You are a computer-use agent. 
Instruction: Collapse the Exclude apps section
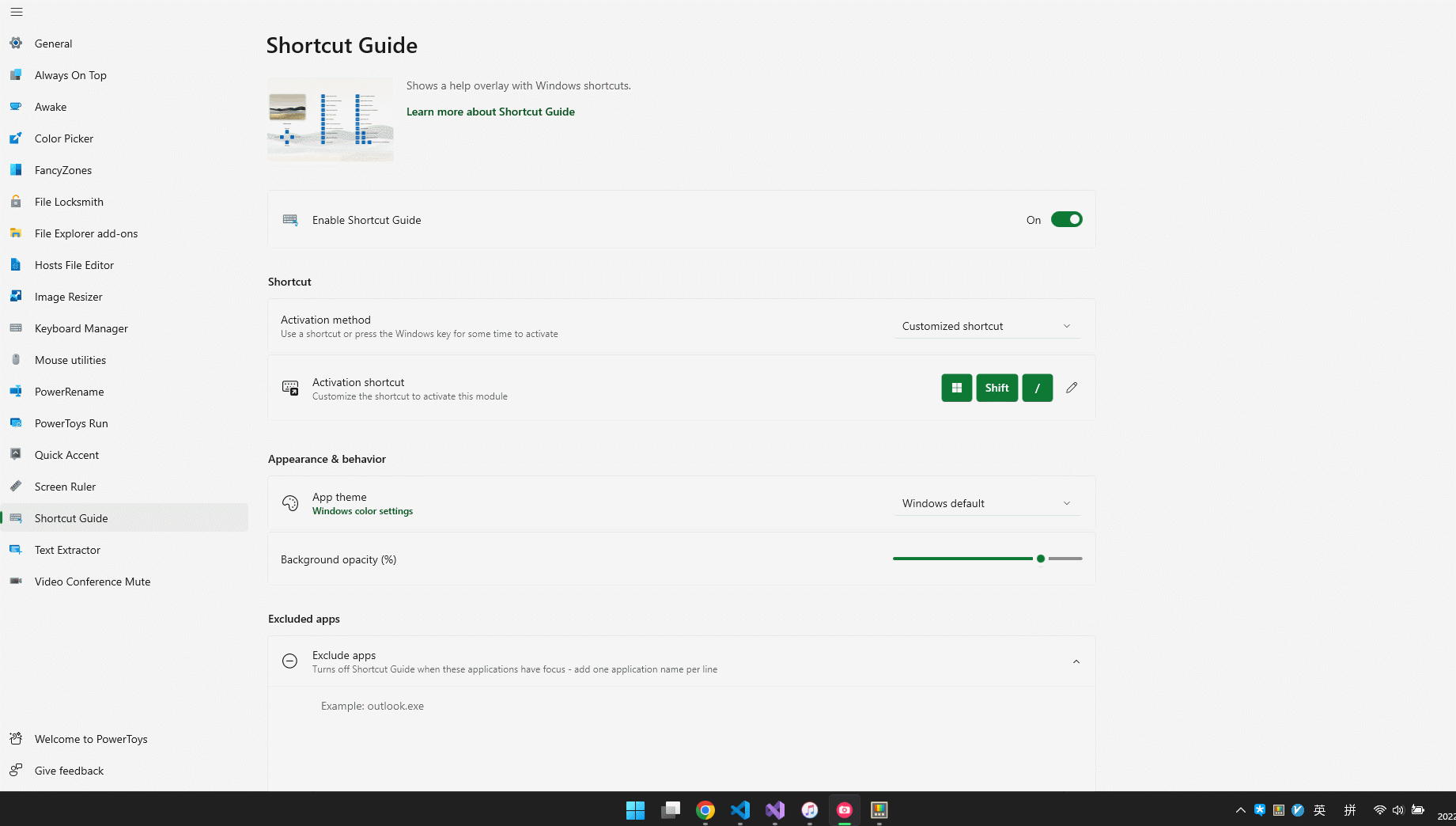click(1076, 661)
